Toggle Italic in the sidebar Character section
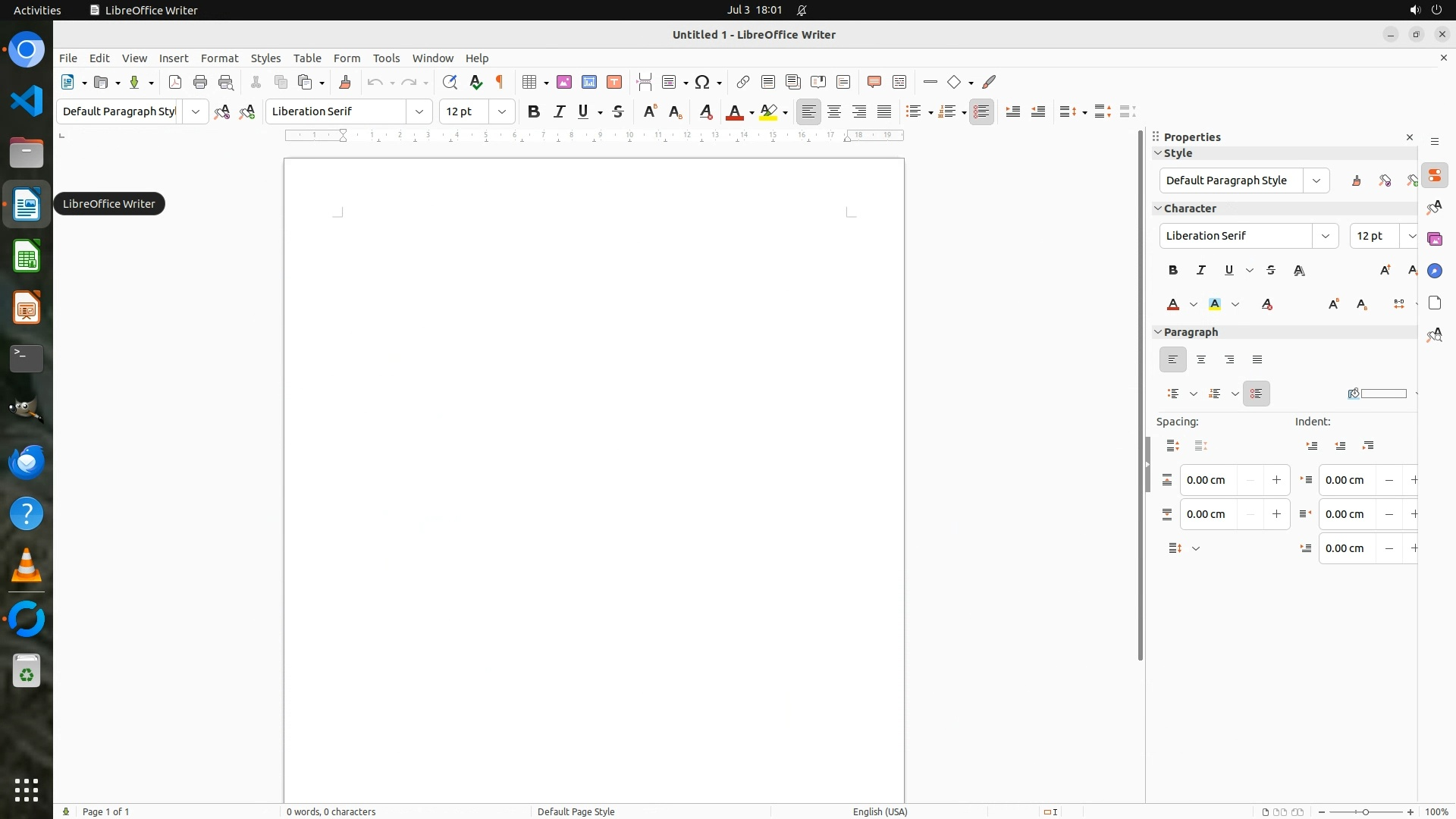This screenshot has width=1456, height=819. 1201,270
